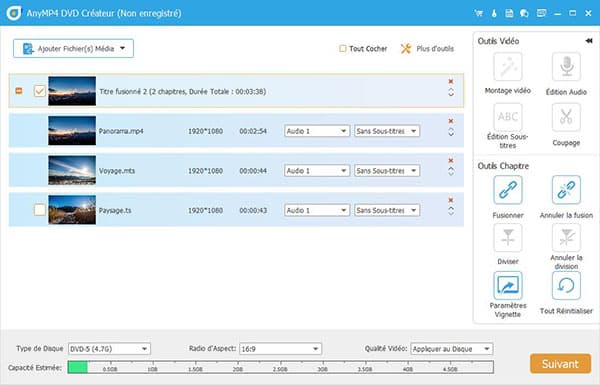The height and width of the screenshot is (385, 600).
Task: Open the Édition Audio microphone tool
Action: tap(566, 67)
